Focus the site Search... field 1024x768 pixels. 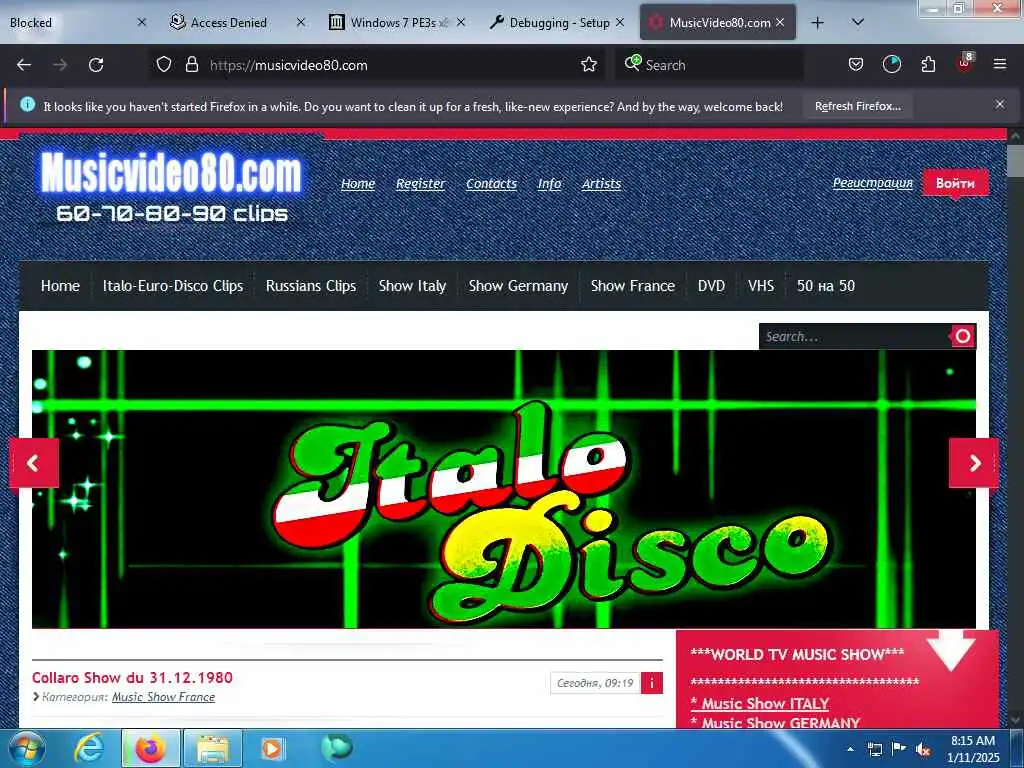pyautogui.click(x=853, y=336)
